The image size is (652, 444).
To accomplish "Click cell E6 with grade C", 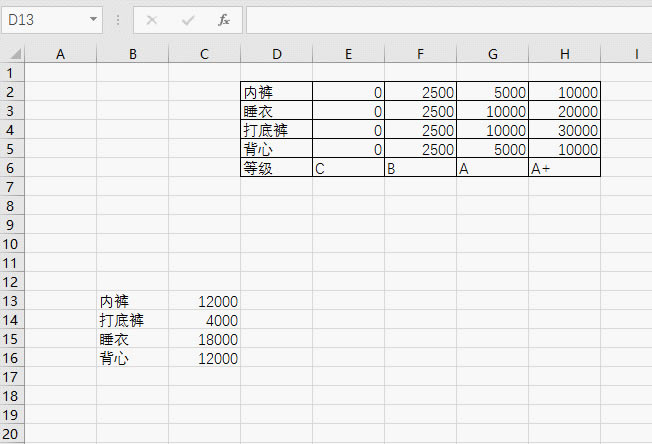I will pyautogui.click(x=348, y=168).
